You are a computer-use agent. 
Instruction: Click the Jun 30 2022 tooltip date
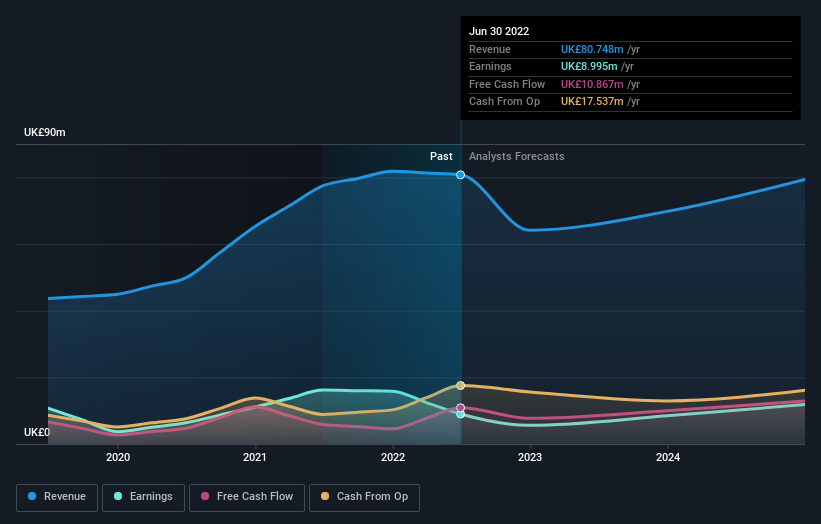pos(499,31)
